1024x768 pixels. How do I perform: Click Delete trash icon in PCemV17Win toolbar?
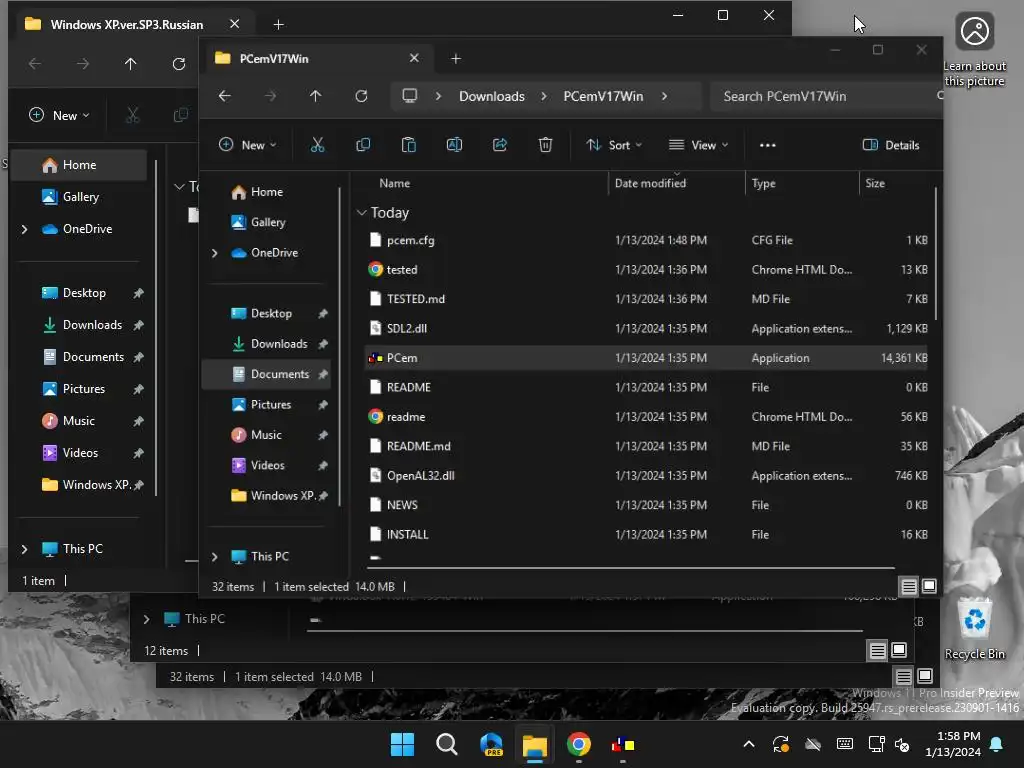545,145
